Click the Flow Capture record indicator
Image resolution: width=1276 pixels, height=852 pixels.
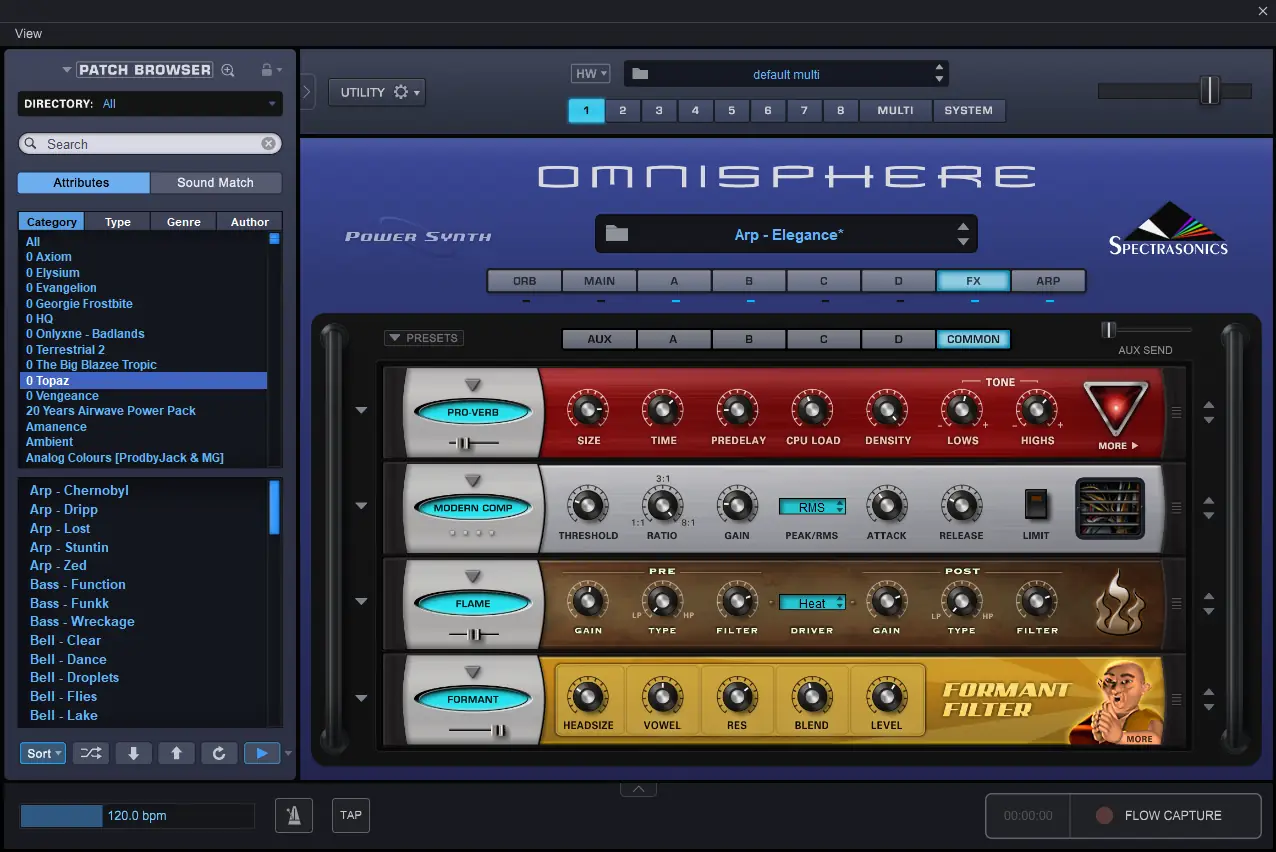point(1104,815)
